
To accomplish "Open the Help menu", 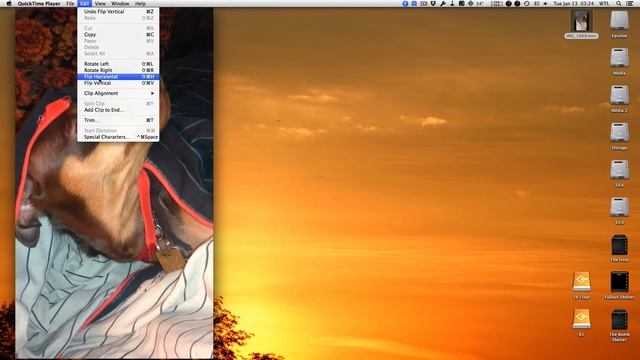I will (140, 3).
